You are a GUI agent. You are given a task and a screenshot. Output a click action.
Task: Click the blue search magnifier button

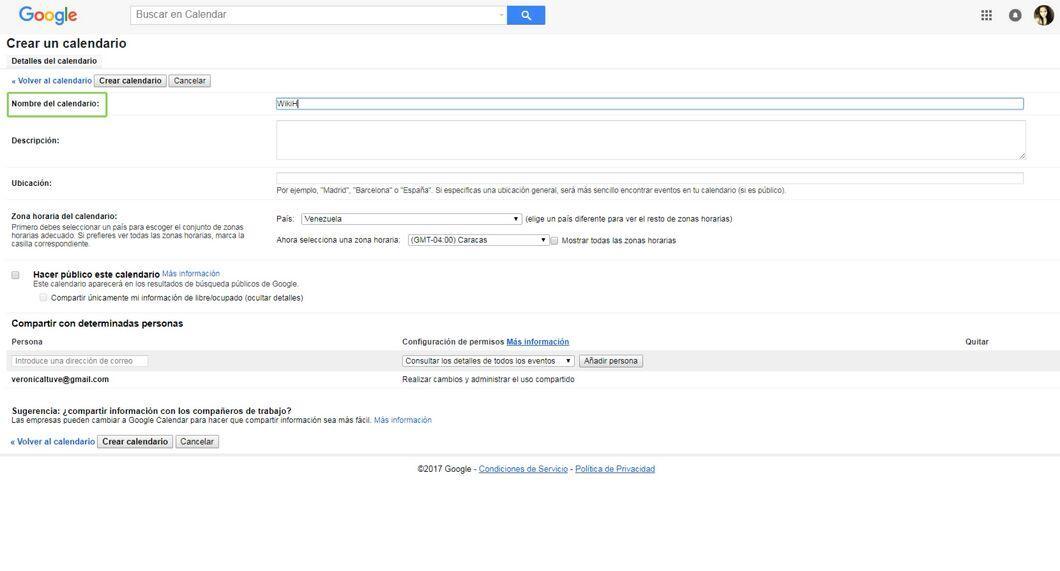526,15
